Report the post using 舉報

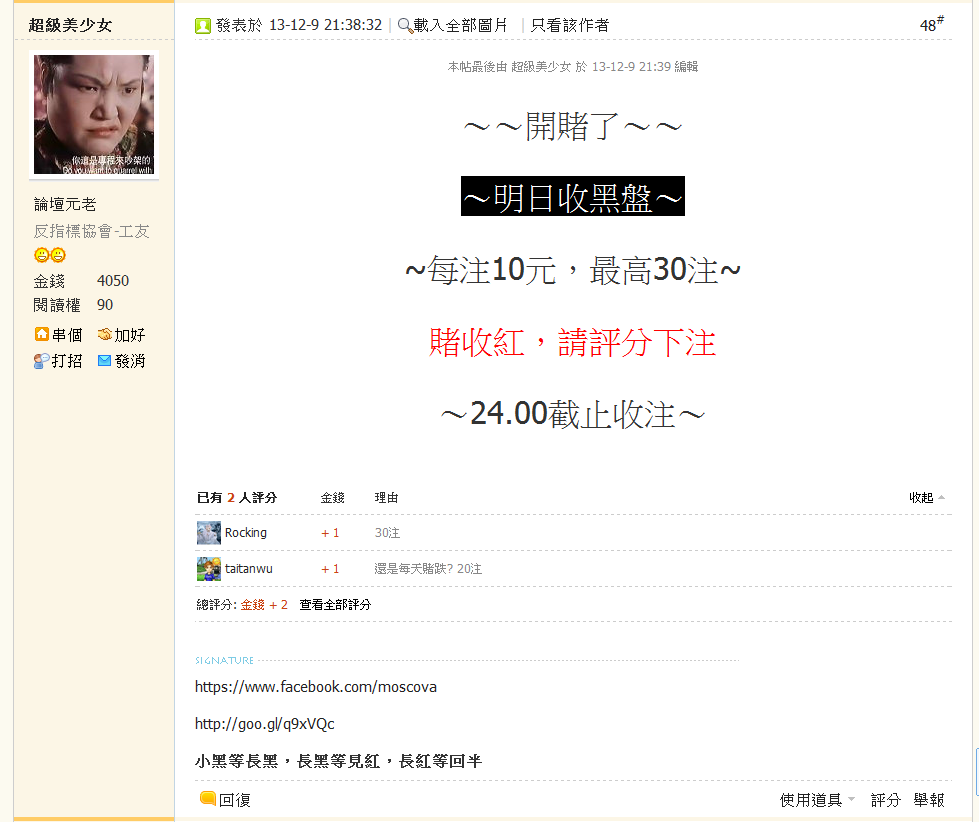click(x=928, y=800)
